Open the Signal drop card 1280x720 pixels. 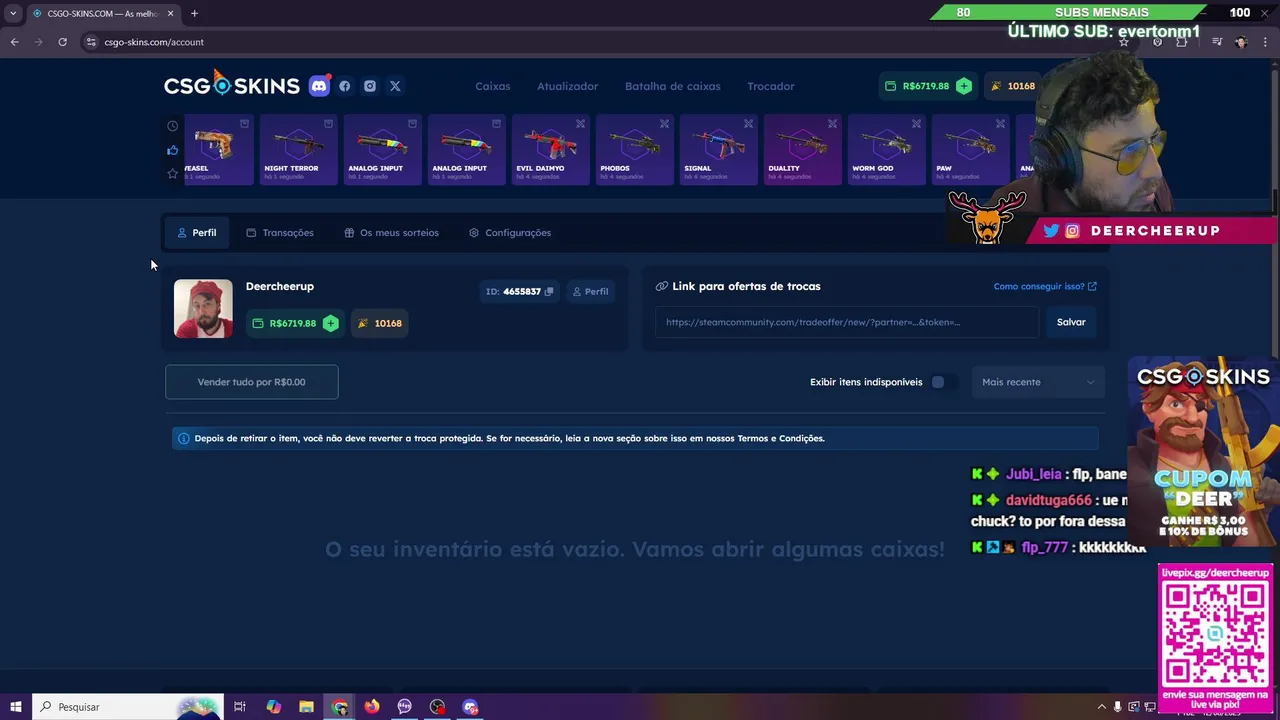[718, 150]
